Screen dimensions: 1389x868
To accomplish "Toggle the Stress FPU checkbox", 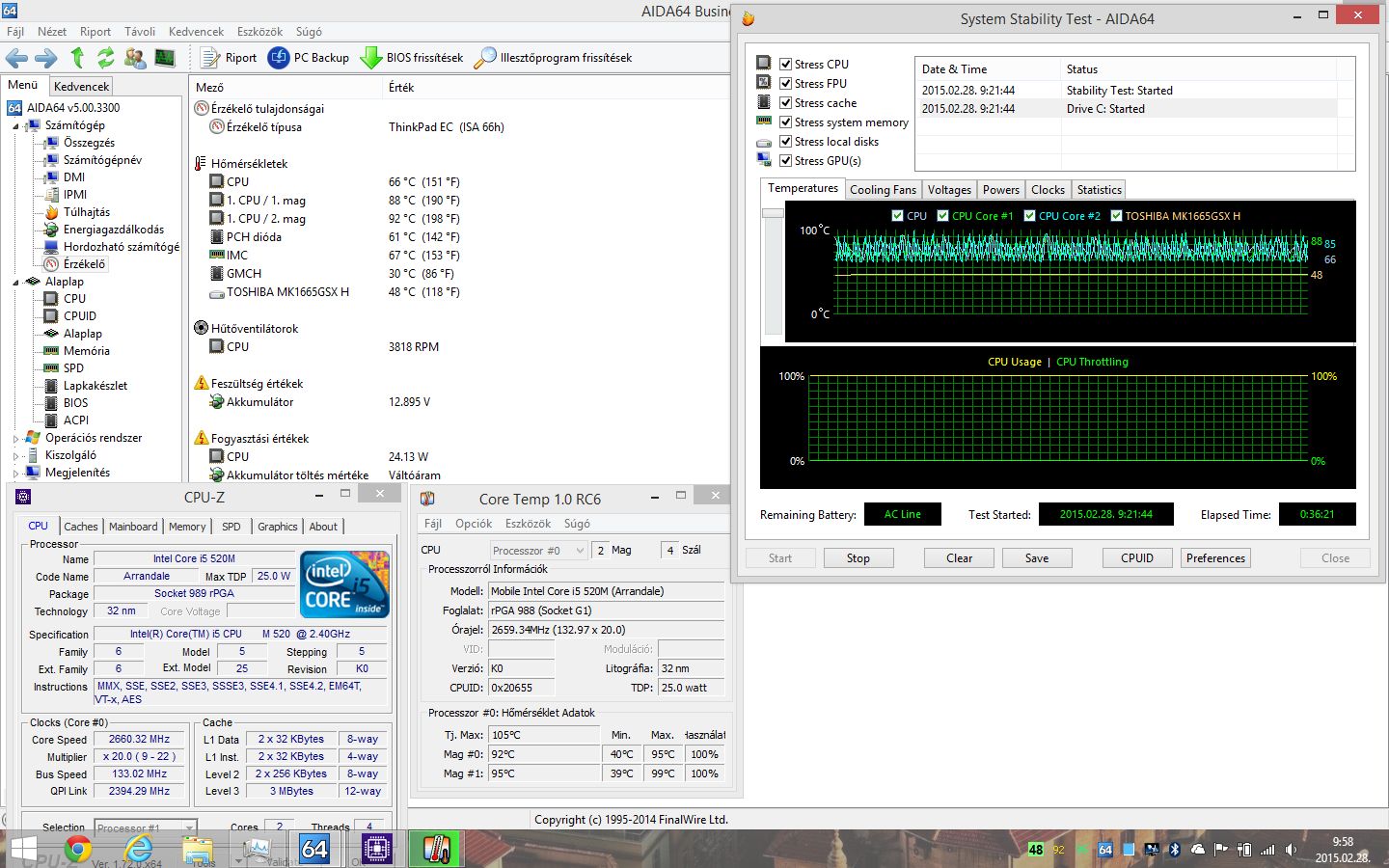I will tap(785, 83).
